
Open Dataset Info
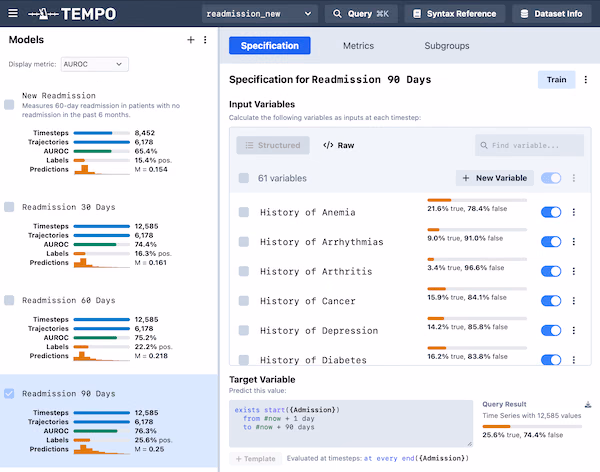pyautogui.click(x=551, y=14)
